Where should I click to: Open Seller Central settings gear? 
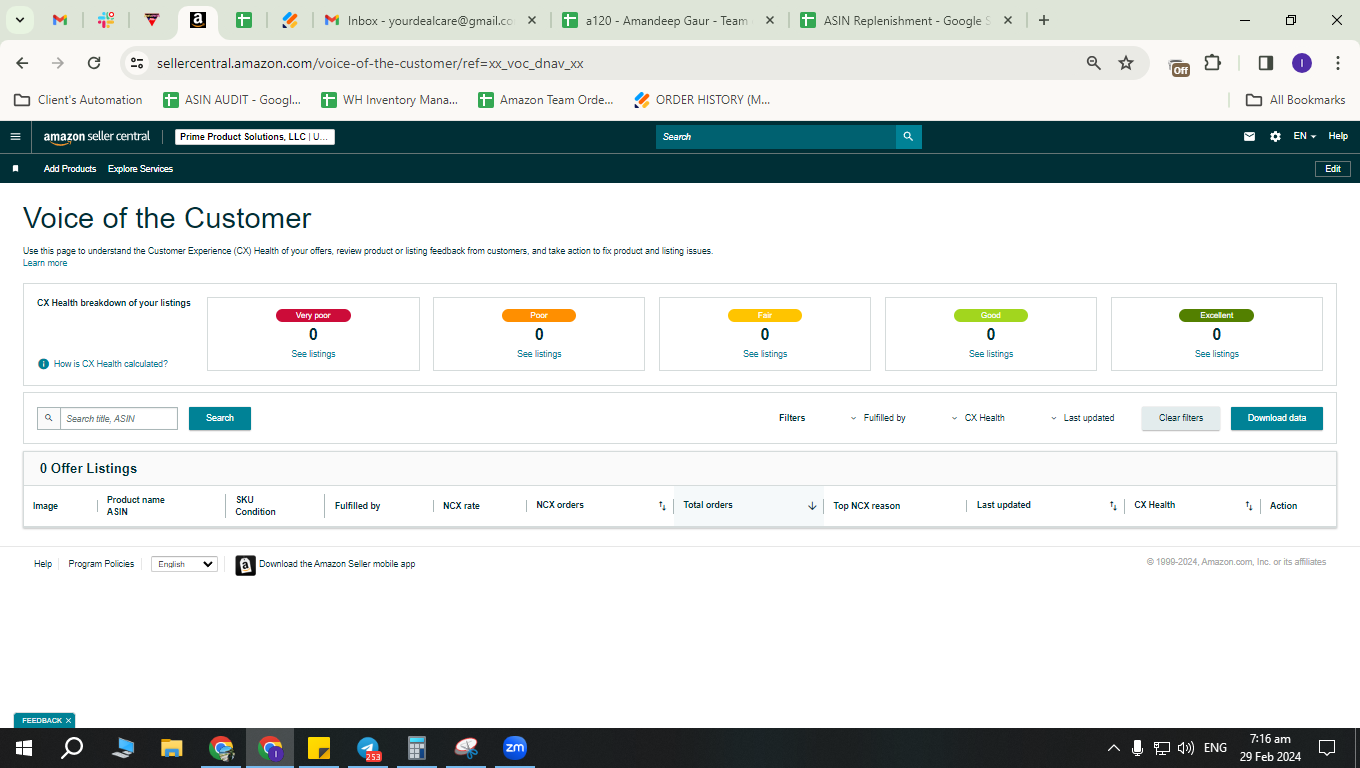pyautogui.click(x=1275, y=137)
